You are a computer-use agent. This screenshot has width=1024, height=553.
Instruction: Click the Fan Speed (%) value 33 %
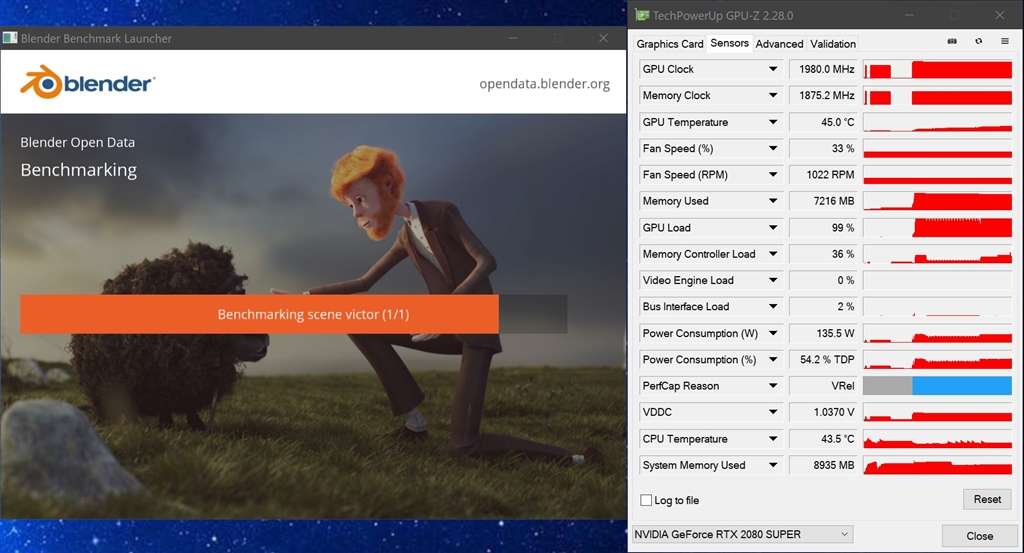click(824, 148)
